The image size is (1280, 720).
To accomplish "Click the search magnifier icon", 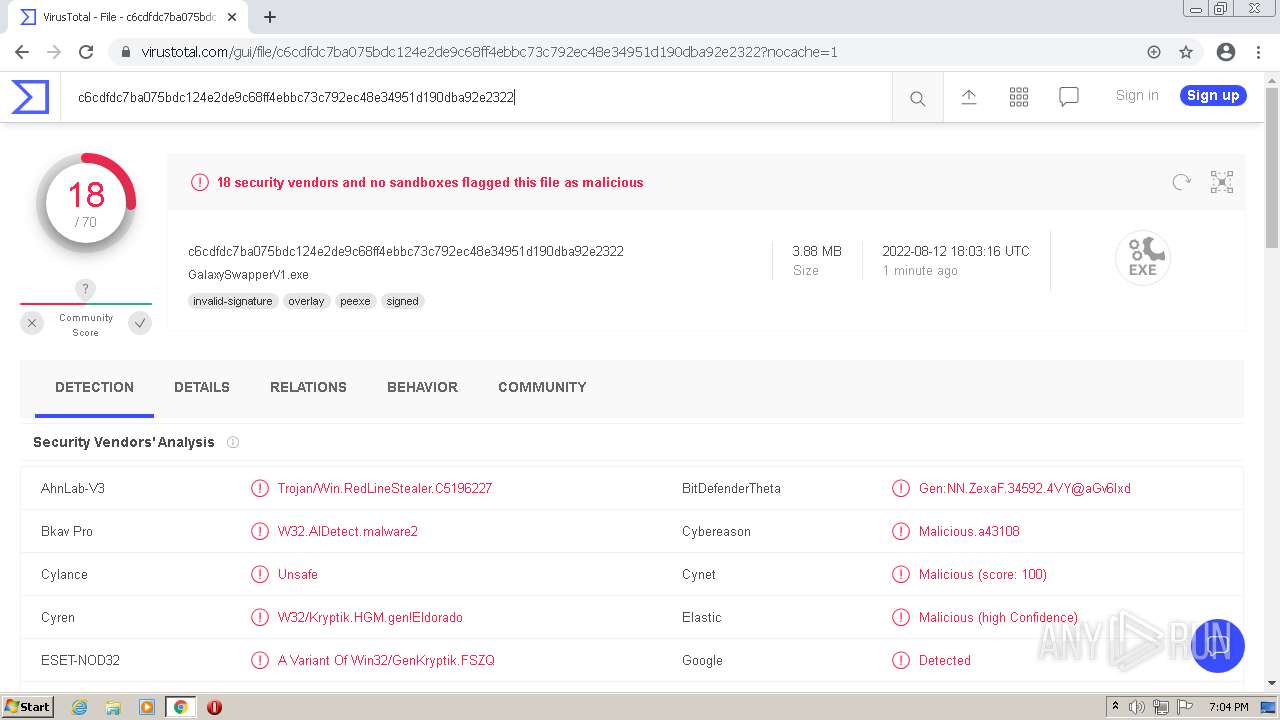I will click(917, 98).
